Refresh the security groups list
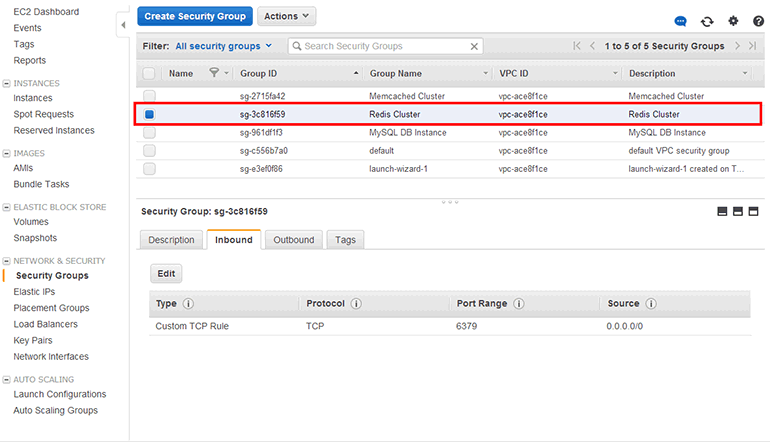770x442 pixels. pyautogui.click(x=707, y=20)
